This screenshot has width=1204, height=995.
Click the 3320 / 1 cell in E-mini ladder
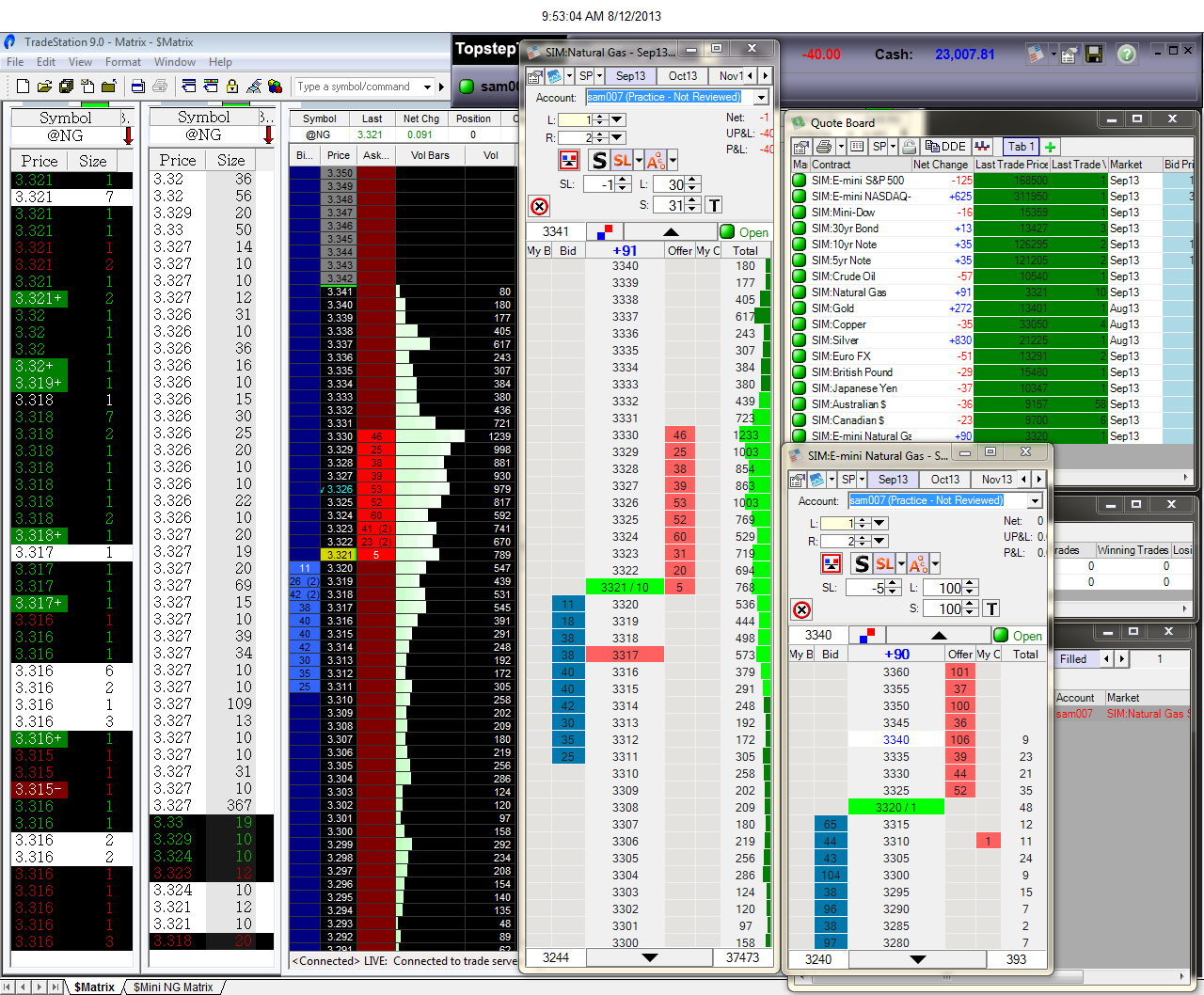[895, 807]
